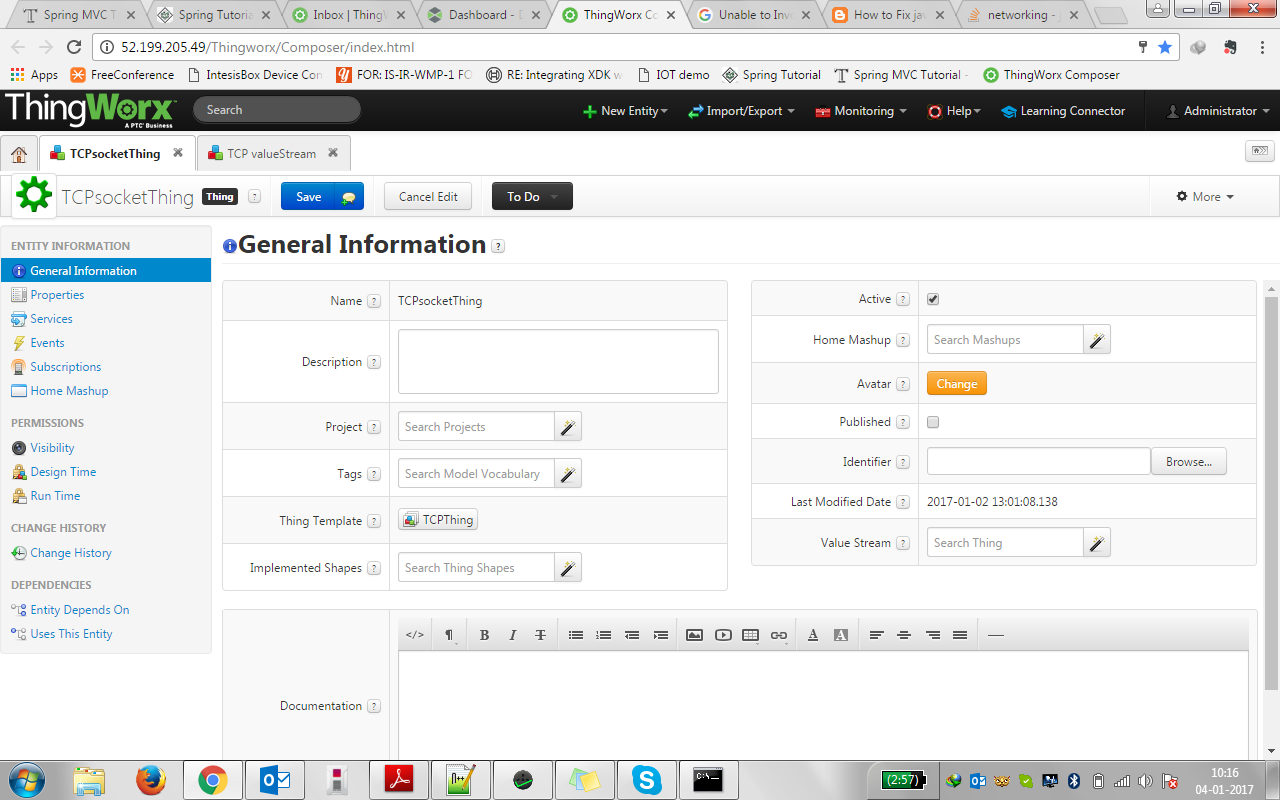Insert an image into Documentation

click(x=694, y=635)
